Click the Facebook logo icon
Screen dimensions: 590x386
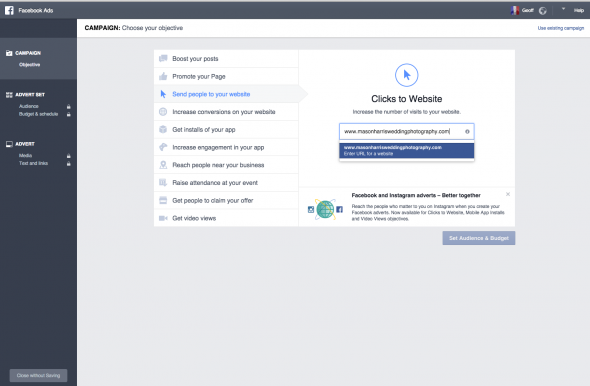pos(9,10)
